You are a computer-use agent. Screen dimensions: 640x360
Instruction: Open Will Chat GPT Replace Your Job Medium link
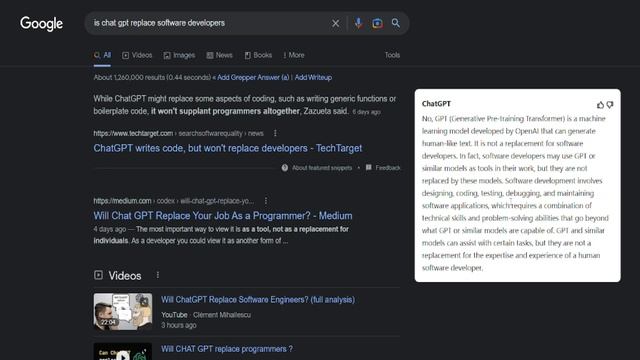tap(223, 216)
